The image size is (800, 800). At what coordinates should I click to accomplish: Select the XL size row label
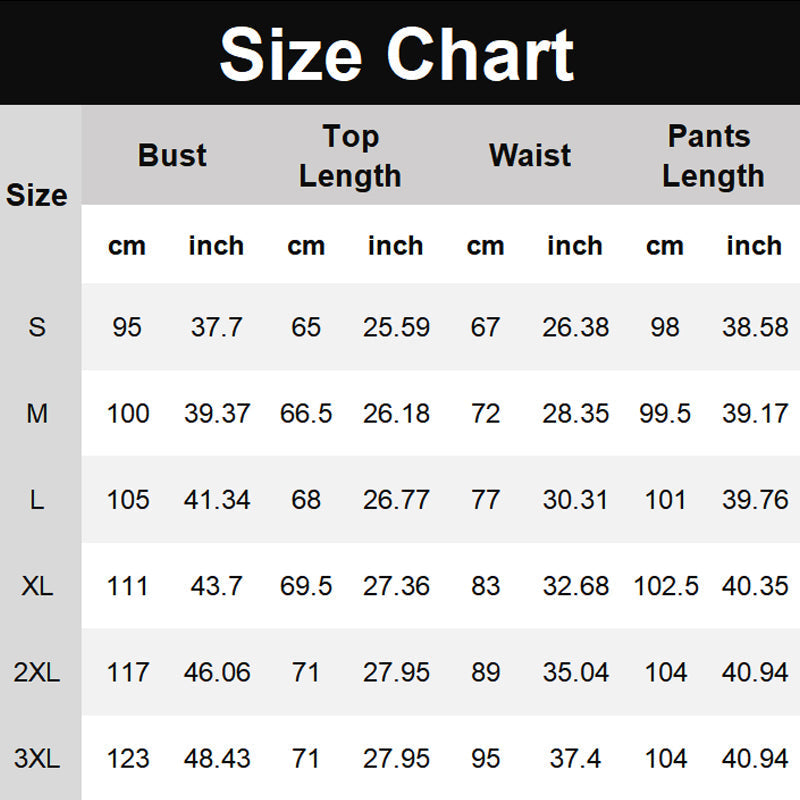(37, 586)
